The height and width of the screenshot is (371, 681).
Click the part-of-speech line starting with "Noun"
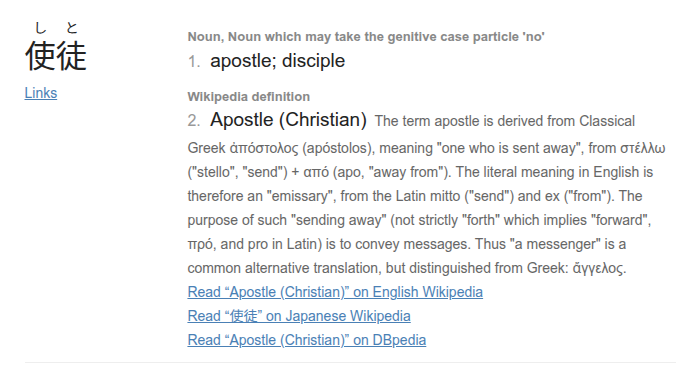coord(366,36)
